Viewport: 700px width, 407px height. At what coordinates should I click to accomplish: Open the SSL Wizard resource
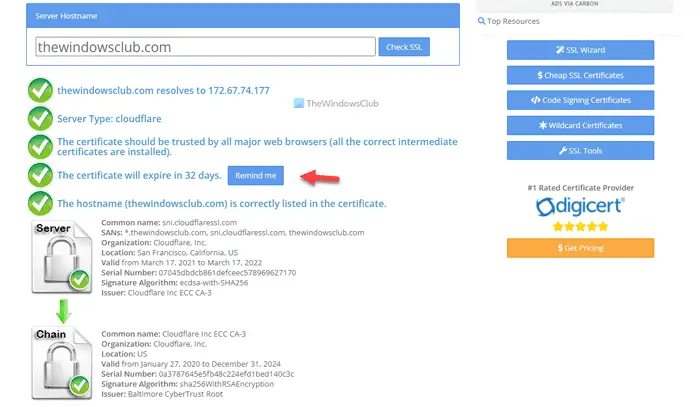pos(580,50)
